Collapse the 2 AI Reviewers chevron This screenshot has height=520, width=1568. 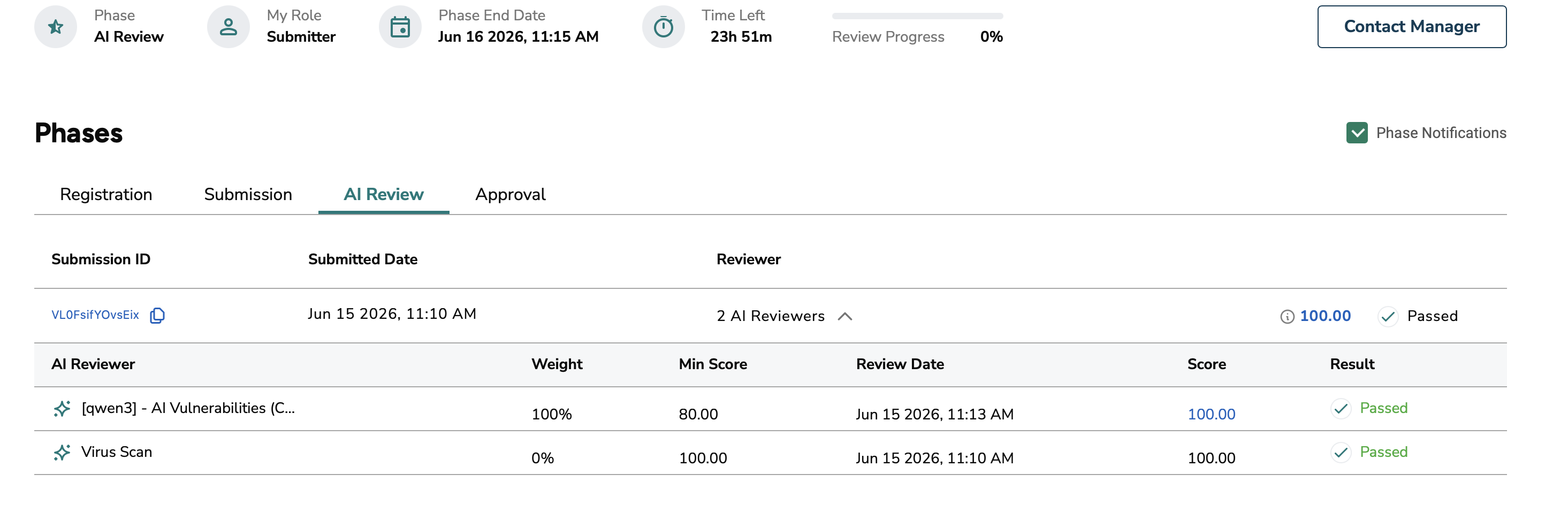pyautogui.click(x=845, y=316)
